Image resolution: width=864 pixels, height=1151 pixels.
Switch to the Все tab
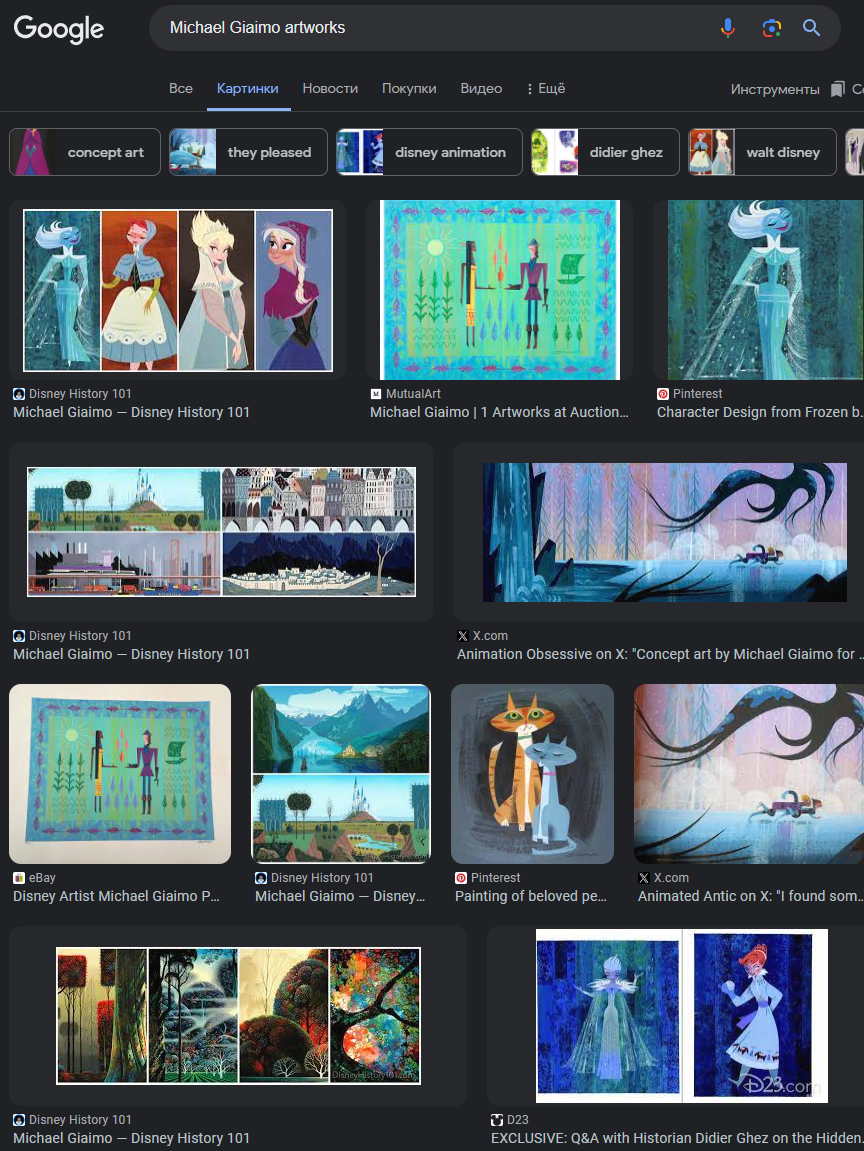(x=181, y=89)
